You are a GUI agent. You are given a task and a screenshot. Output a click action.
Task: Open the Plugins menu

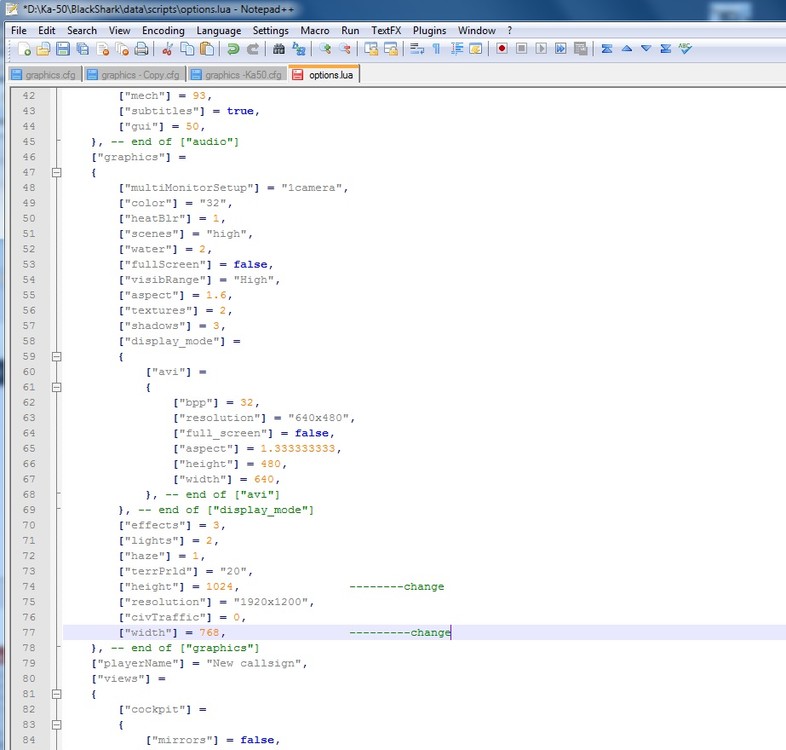pyautogui.click(x=429, y=30)
